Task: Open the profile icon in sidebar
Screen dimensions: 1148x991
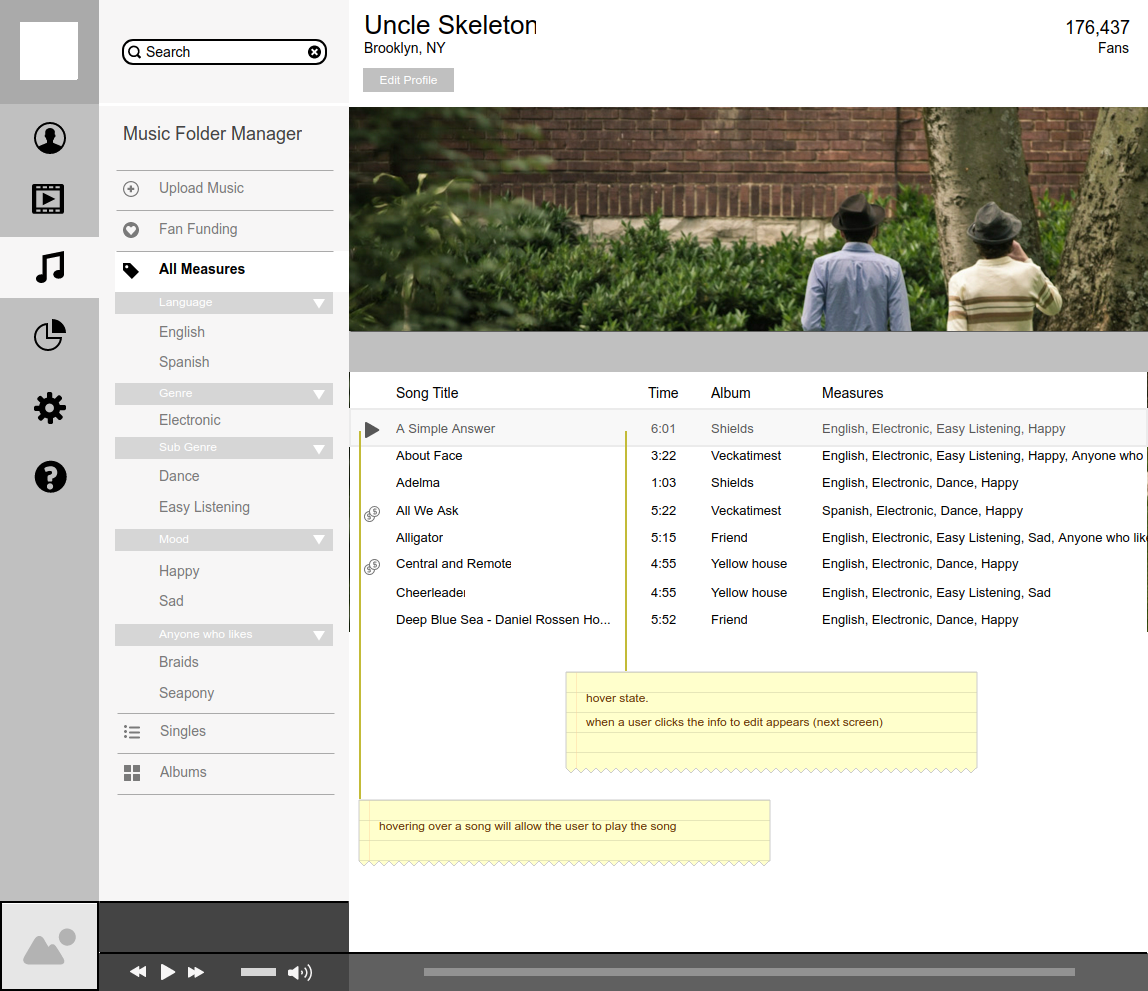Action: (x=50, y=138)
